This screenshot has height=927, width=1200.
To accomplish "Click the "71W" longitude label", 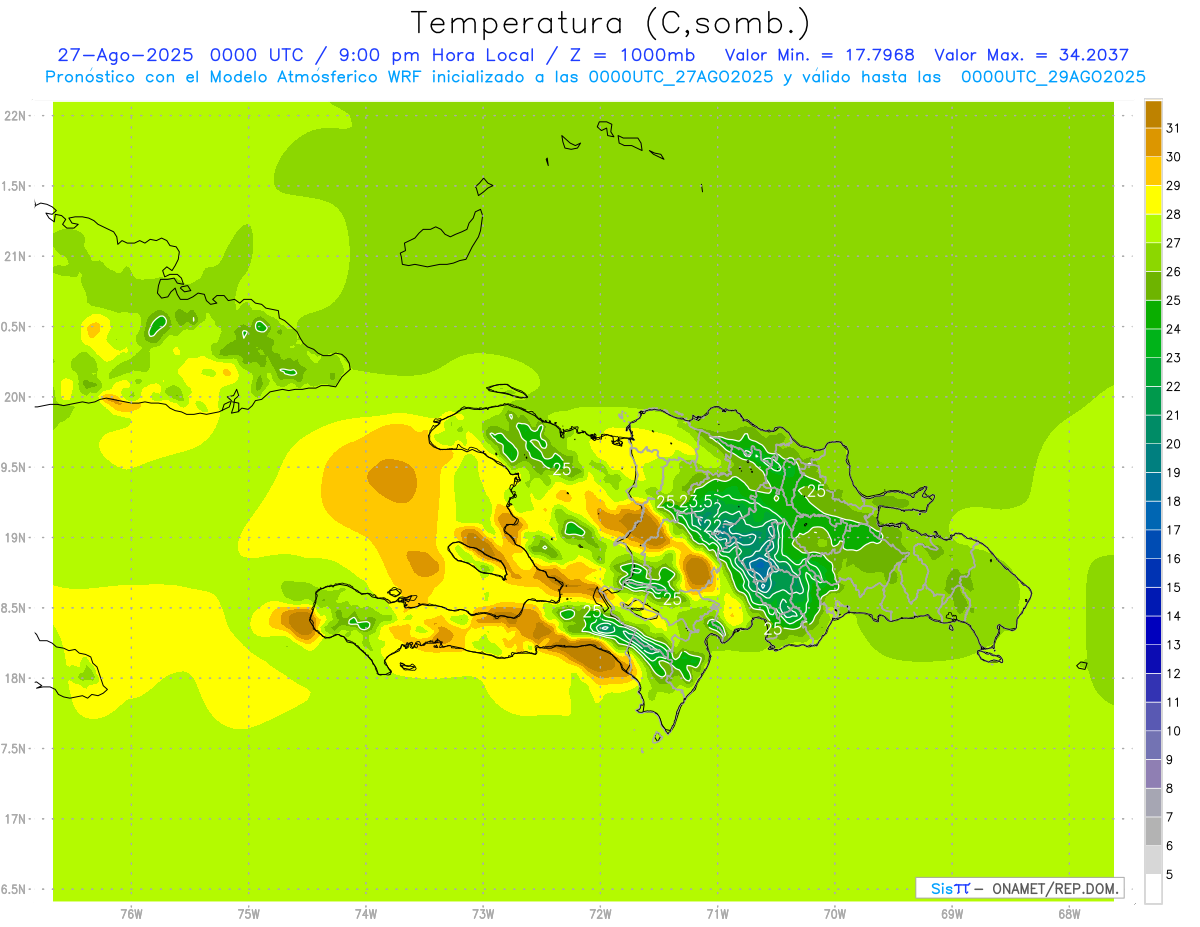I will tap(717, 914).
